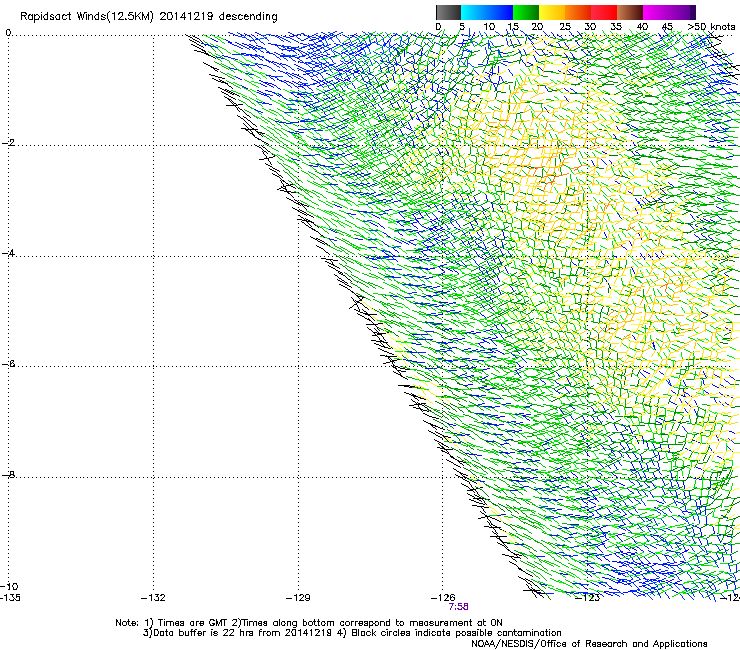Click the longitude label '-129'

click(x=298, y=598)
